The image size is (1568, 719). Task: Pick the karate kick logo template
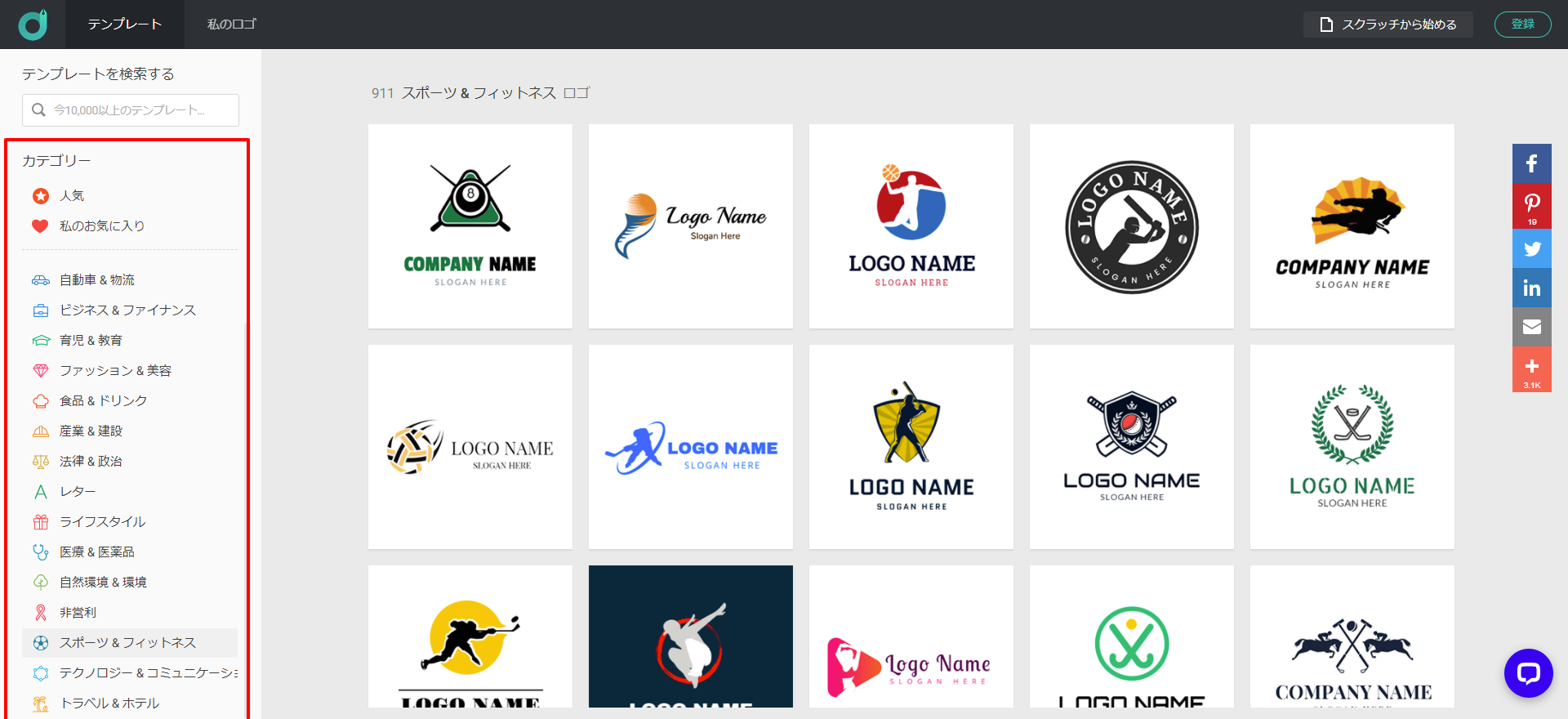click(1352, 226)
